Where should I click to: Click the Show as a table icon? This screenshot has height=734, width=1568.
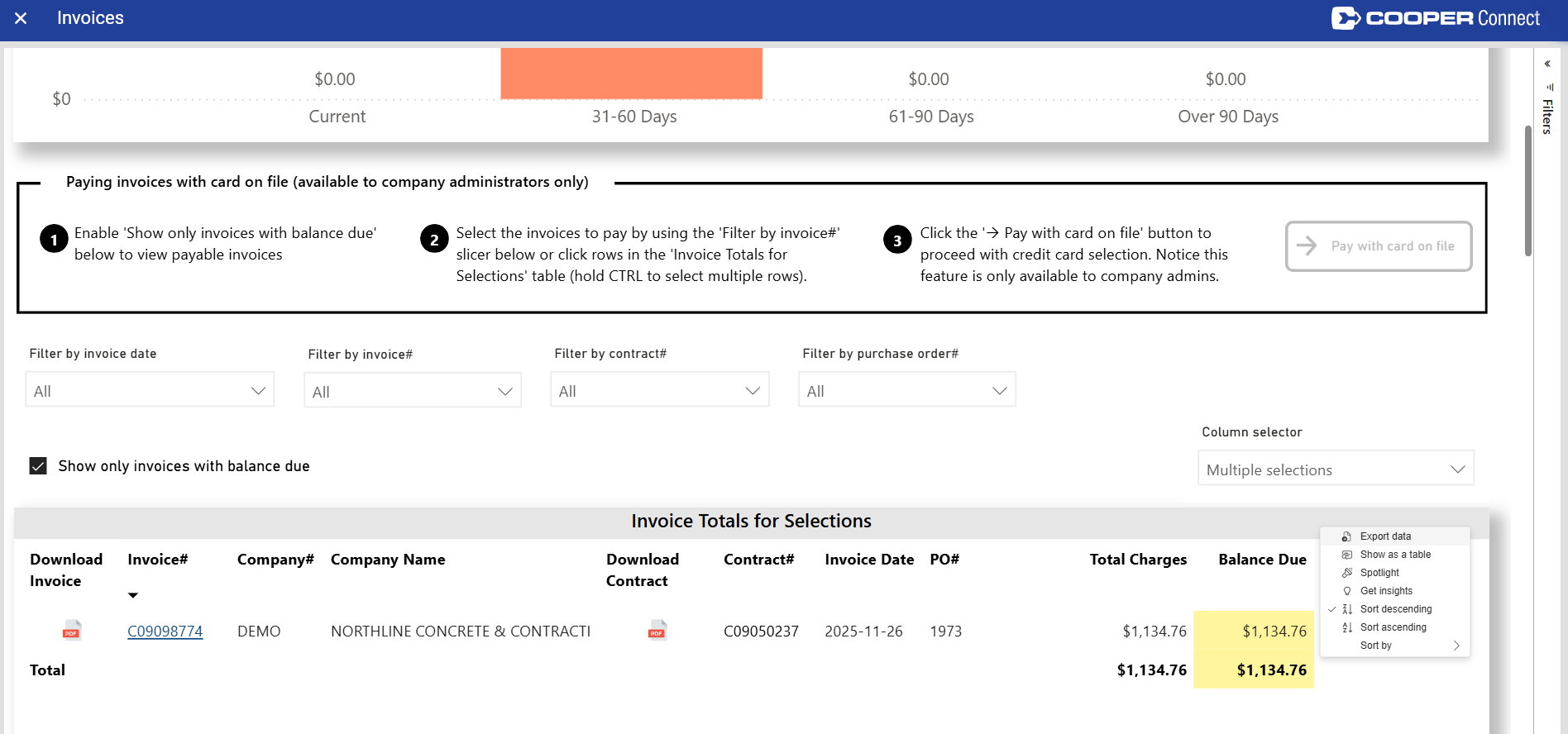1347,555
